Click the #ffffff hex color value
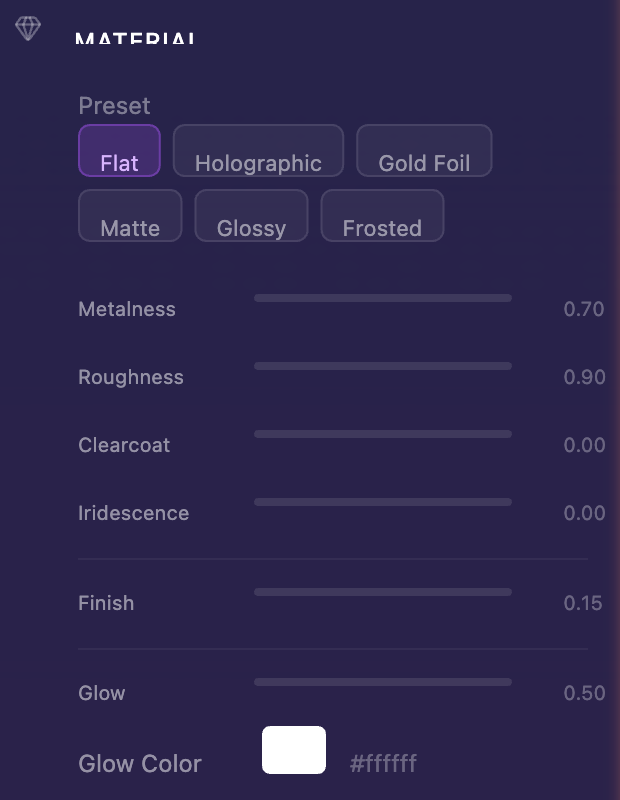 [x=383, y=764]
